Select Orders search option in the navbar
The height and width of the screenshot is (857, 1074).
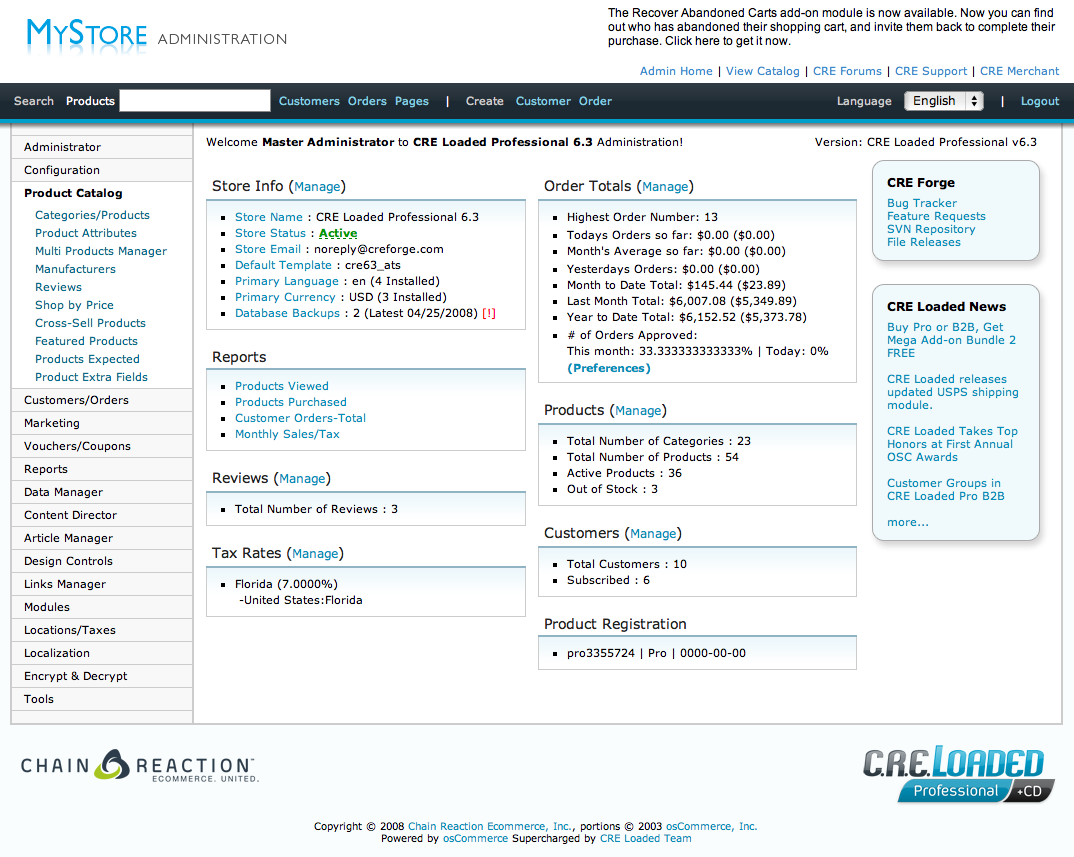click(367, 101)
